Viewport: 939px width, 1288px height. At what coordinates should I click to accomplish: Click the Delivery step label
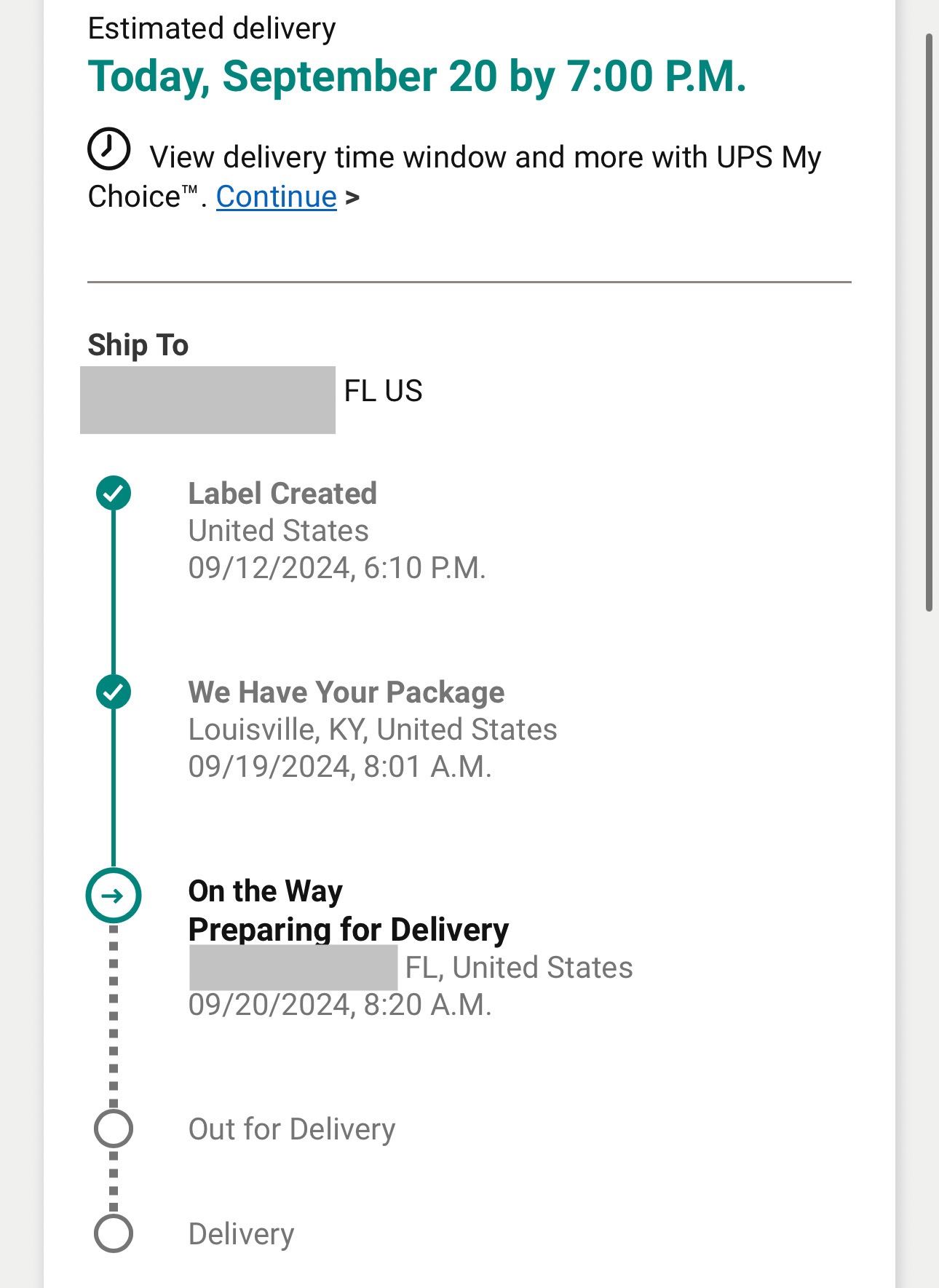pos(242,1234)
